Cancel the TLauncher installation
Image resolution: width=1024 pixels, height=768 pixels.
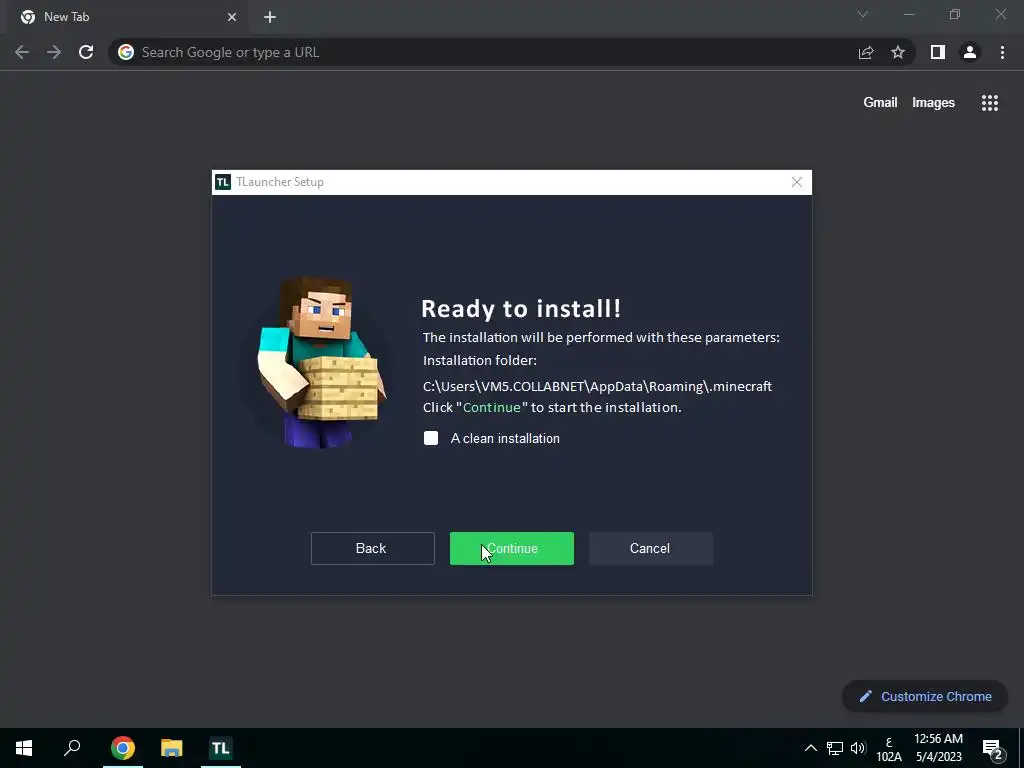[x=650, y=549]
